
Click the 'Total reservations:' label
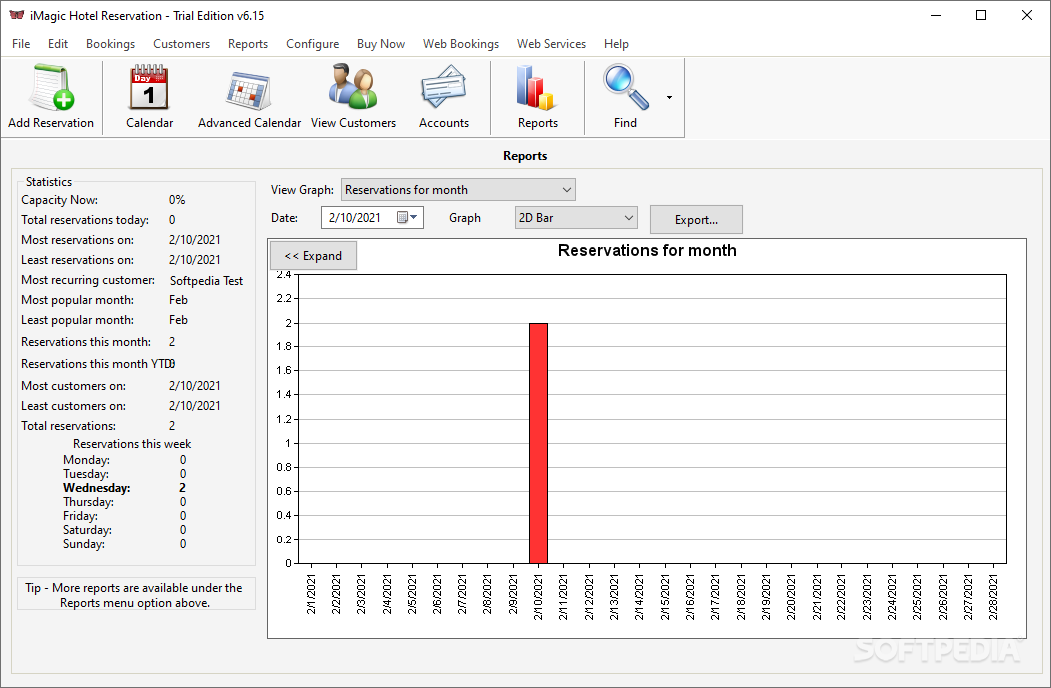(x=68, y=426)
